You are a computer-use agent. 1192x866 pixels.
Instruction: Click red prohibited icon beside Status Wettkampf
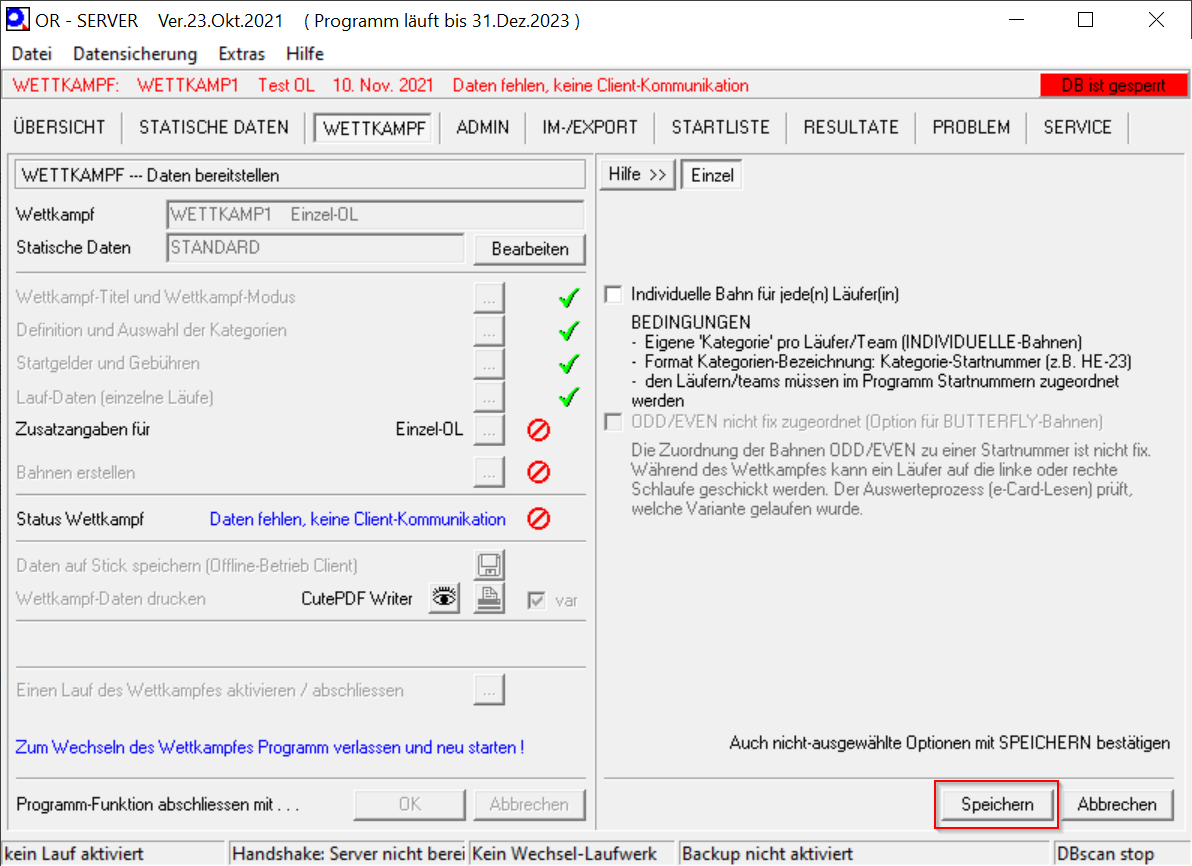(539, 519)
